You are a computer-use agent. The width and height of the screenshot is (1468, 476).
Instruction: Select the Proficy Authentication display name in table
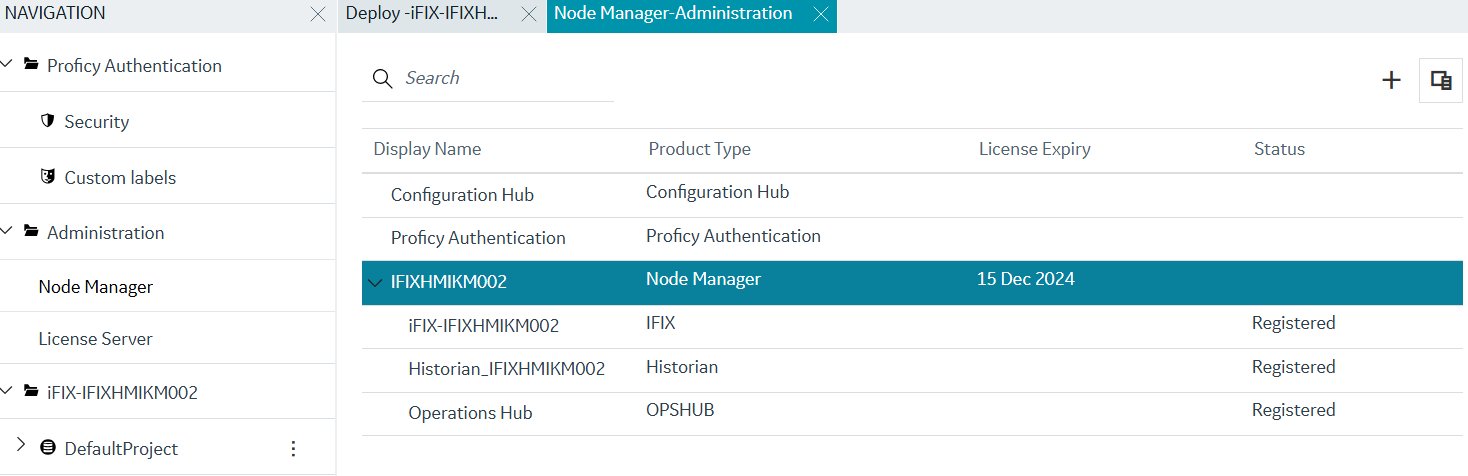coord(478,238)
